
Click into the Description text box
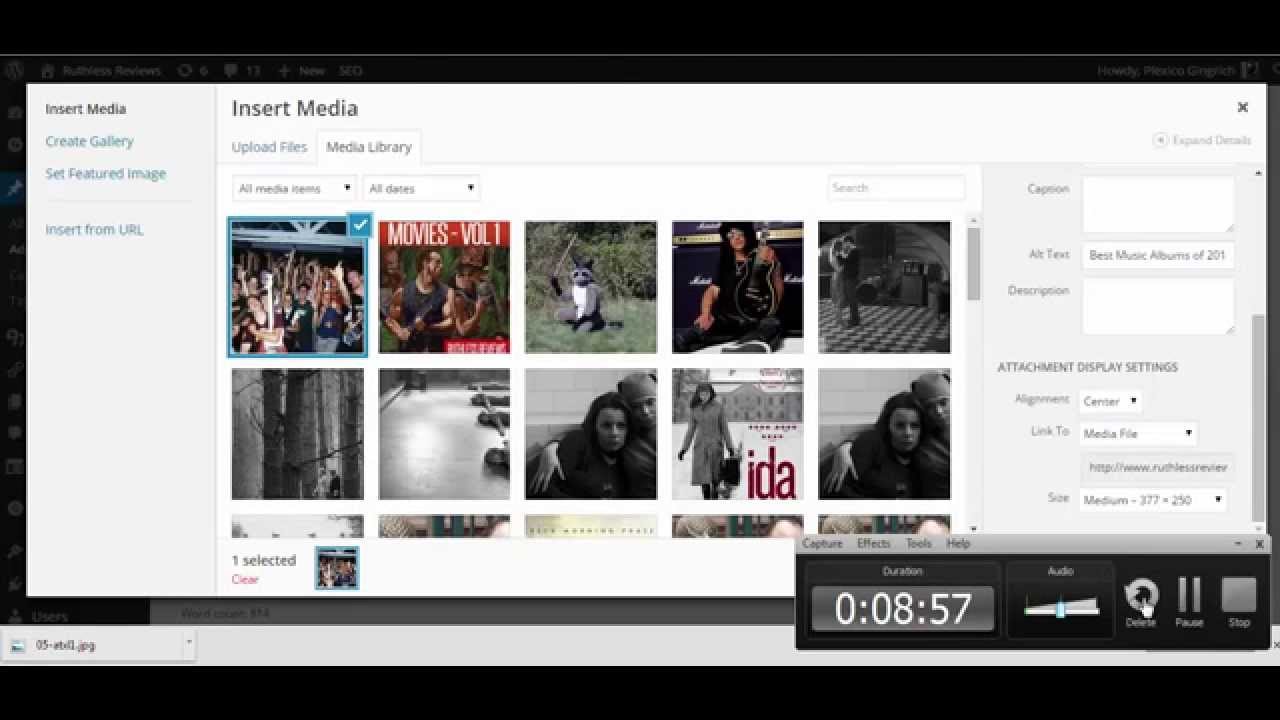(x=1158, y=307)
